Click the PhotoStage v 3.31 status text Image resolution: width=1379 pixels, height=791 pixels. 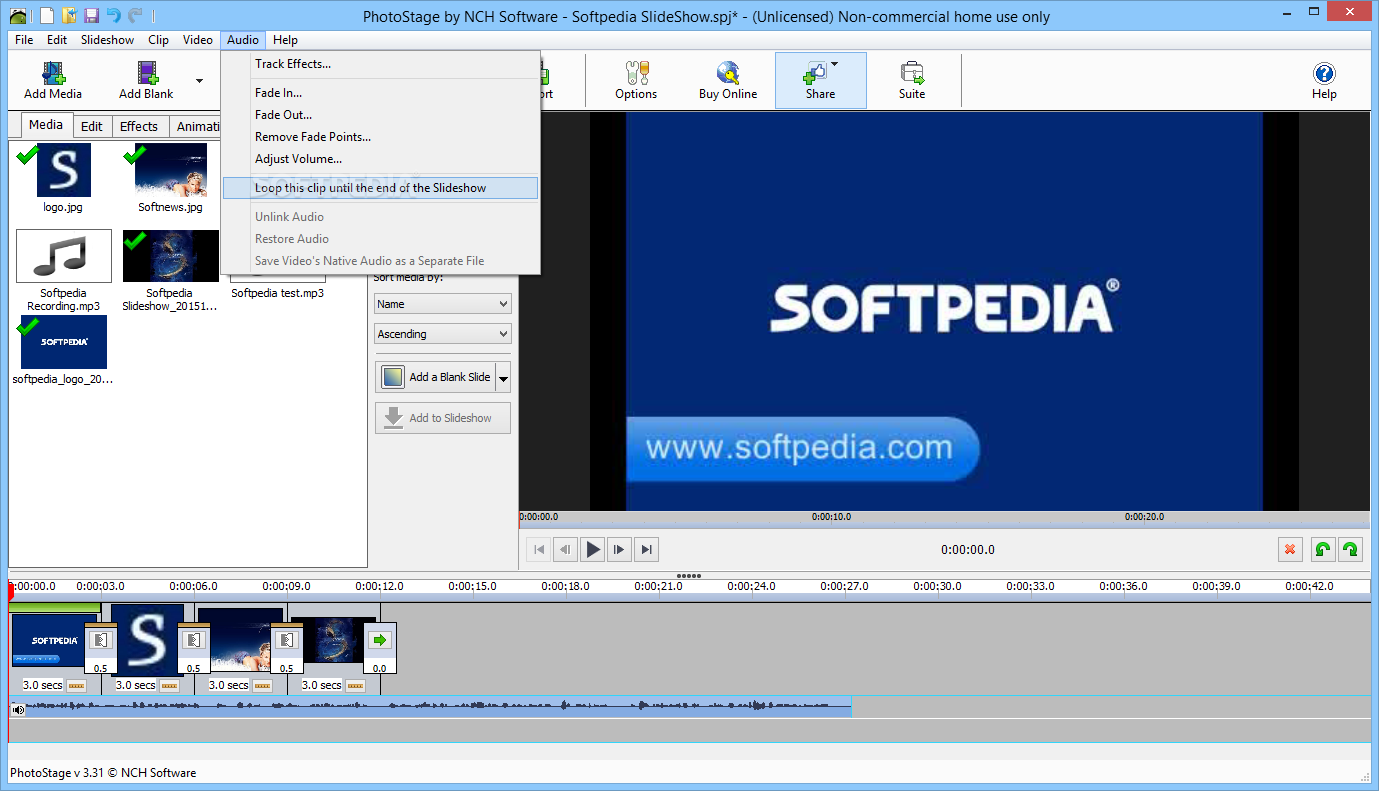103,773
